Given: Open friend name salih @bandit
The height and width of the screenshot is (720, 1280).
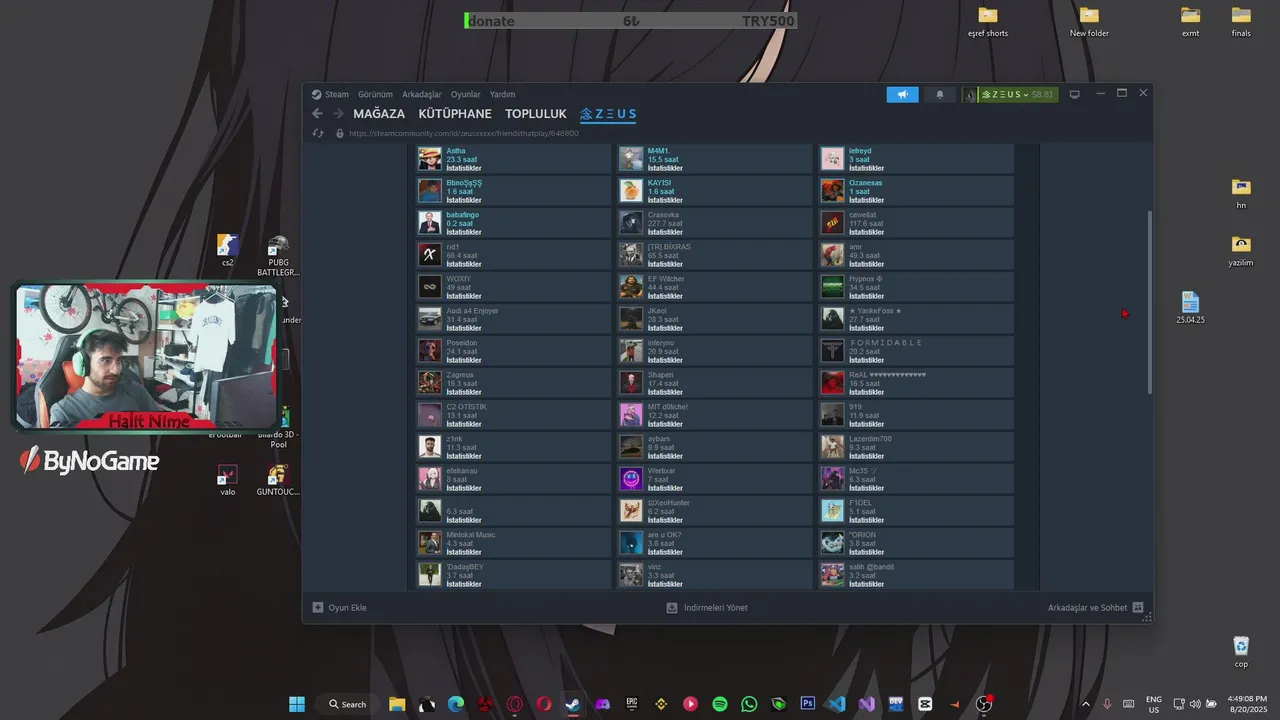Looking at the screenshot, I should click(x=872, y=567).
